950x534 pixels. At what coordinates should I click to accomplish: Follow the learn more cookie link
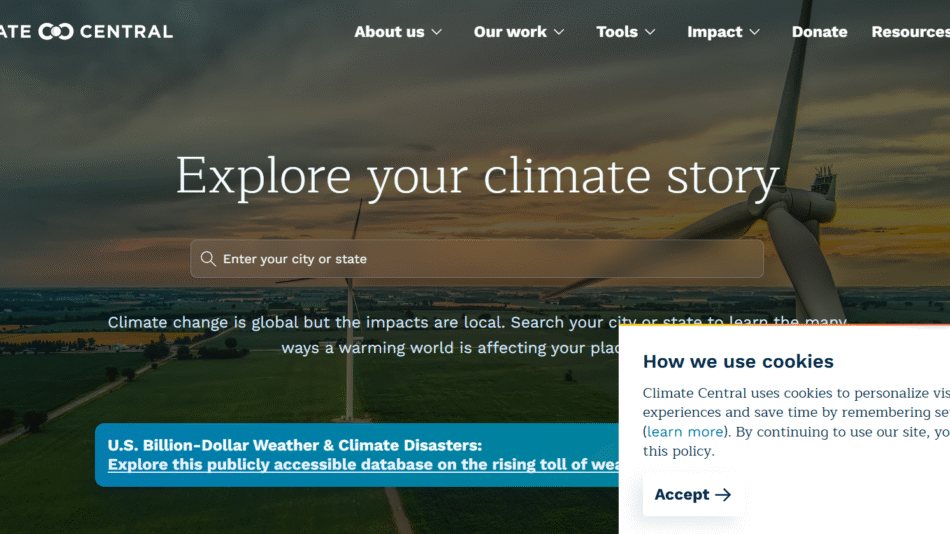point(685,432)
